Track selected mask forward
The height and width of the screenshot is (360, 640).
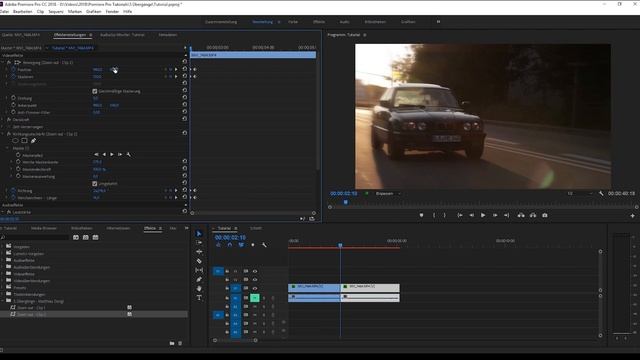coord(112,155)
